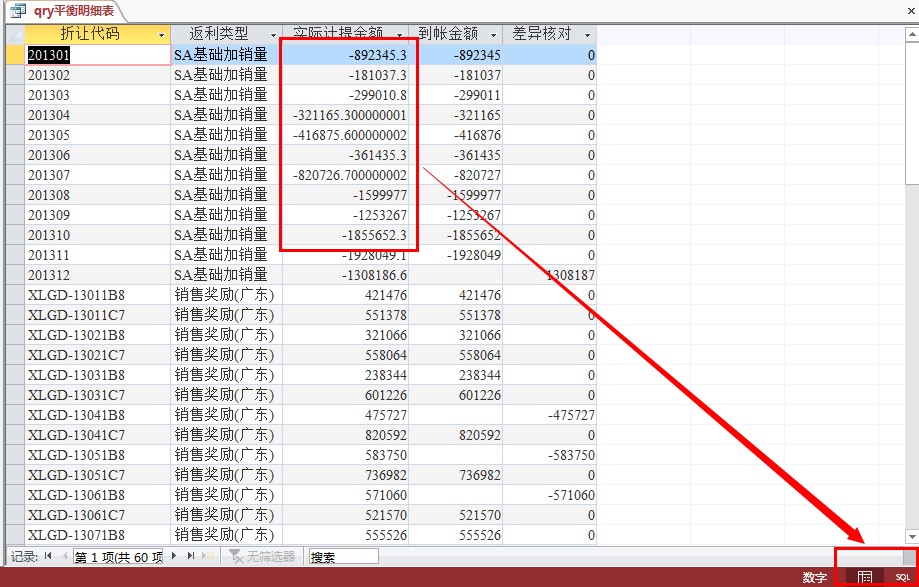The image size is (919, 587).
Task: Open 返利类型 column filter dropdown
Action: [272, 35]
